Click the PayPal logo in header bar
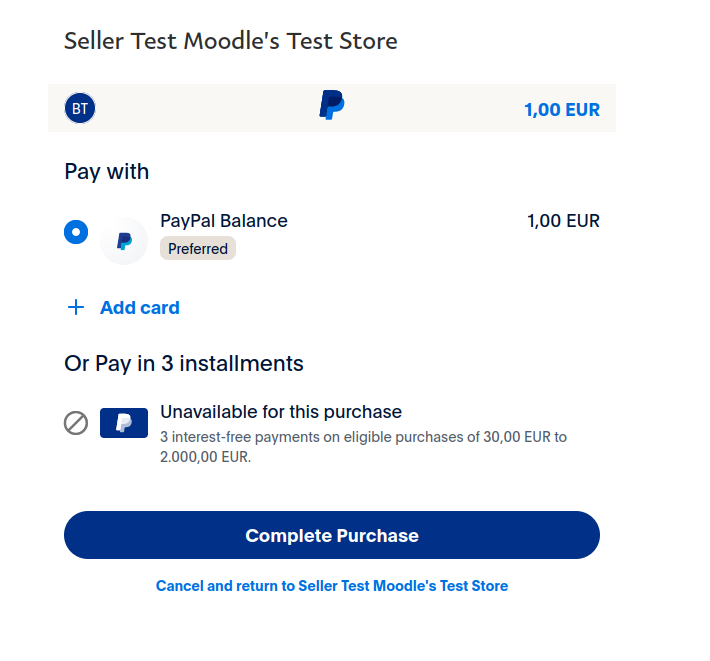Screen dimensions: 710x661 [x=332, y=105]
